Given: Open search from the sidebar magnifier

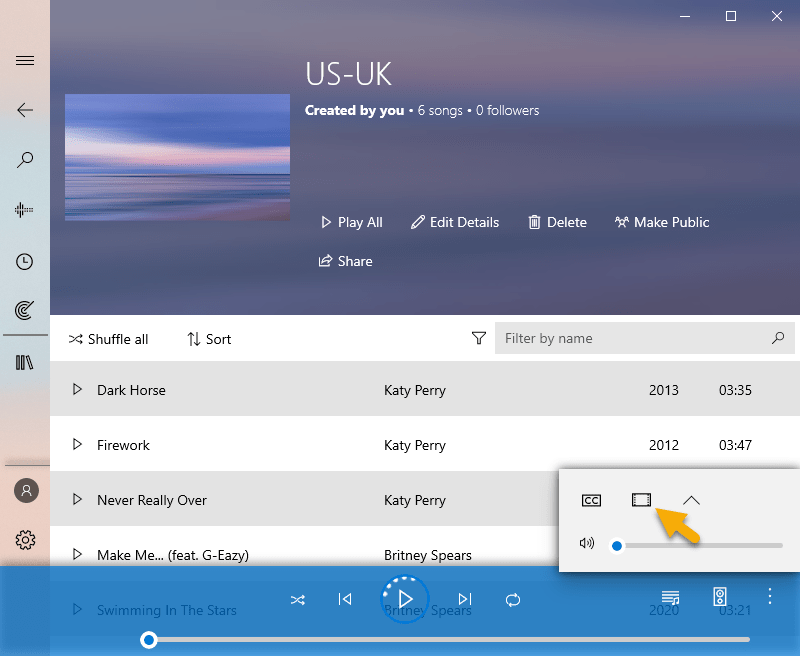Looking at the screenshot, I should click(25, 160).
